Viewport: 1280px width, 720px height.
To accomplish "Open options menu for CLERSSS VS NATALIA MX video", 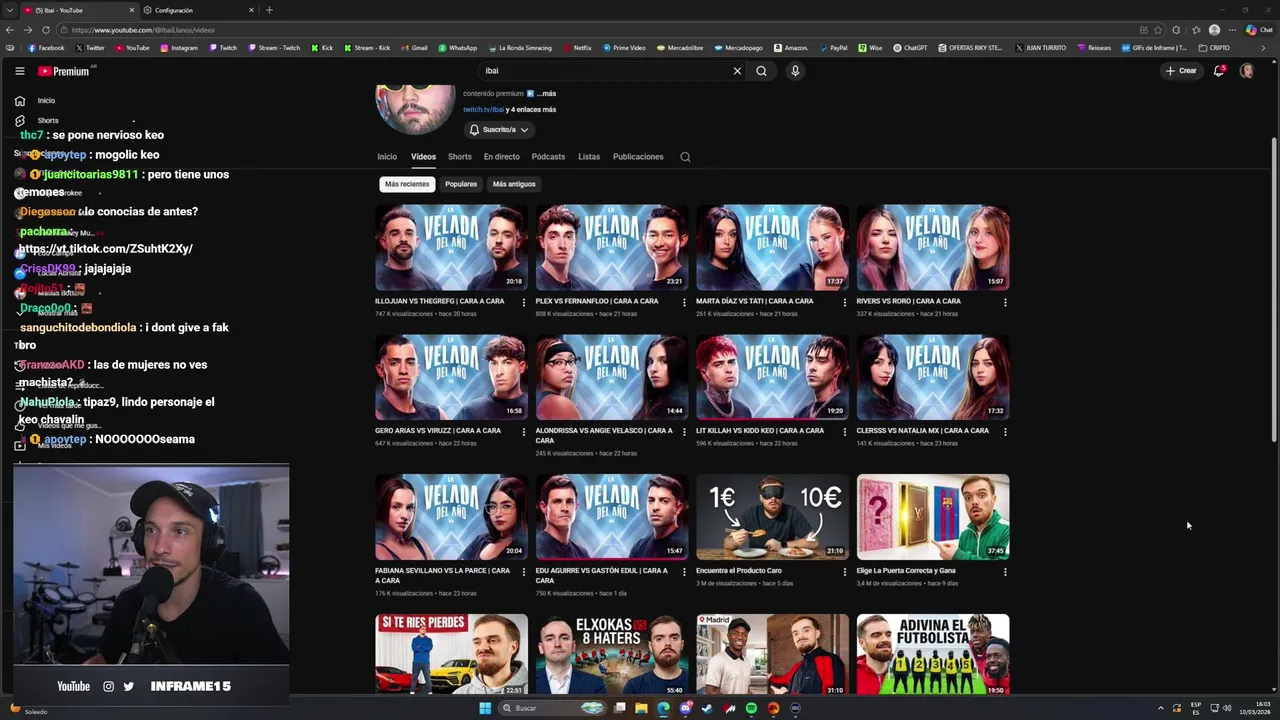I will tap(1005, 432).
